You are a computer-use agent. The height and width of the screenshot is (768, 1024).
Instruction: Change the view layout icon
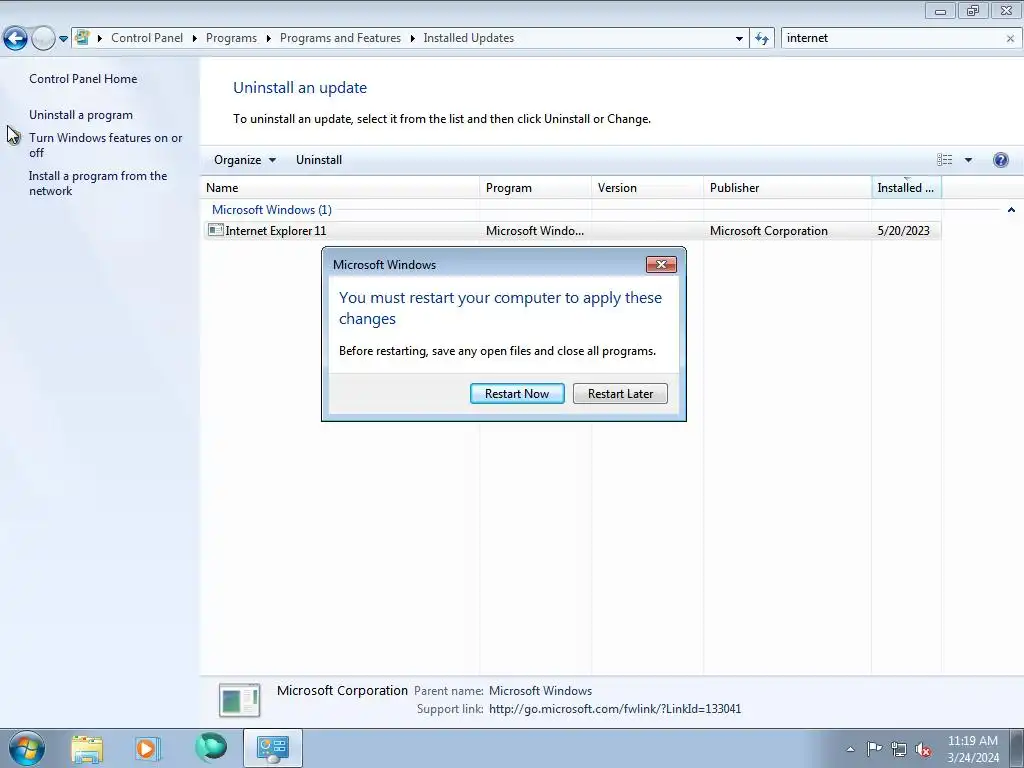pyautogui.click(x=944, y=159)
